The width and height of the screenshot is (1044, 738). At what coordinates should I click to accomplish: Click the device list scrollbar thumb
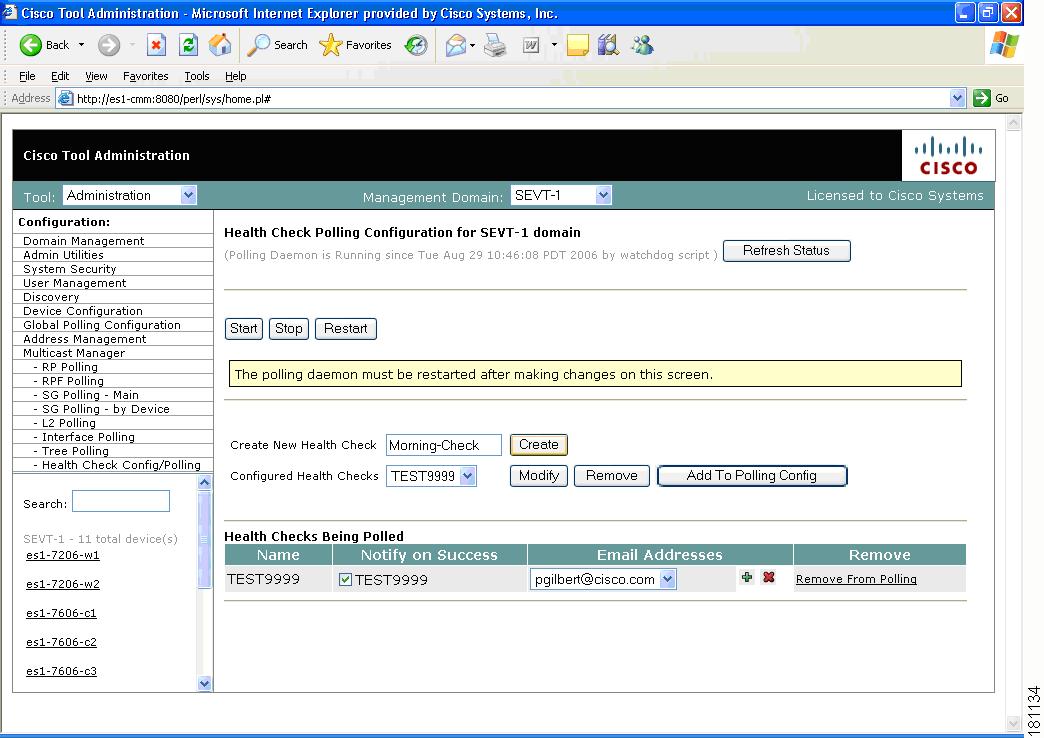tap(204, 540)
